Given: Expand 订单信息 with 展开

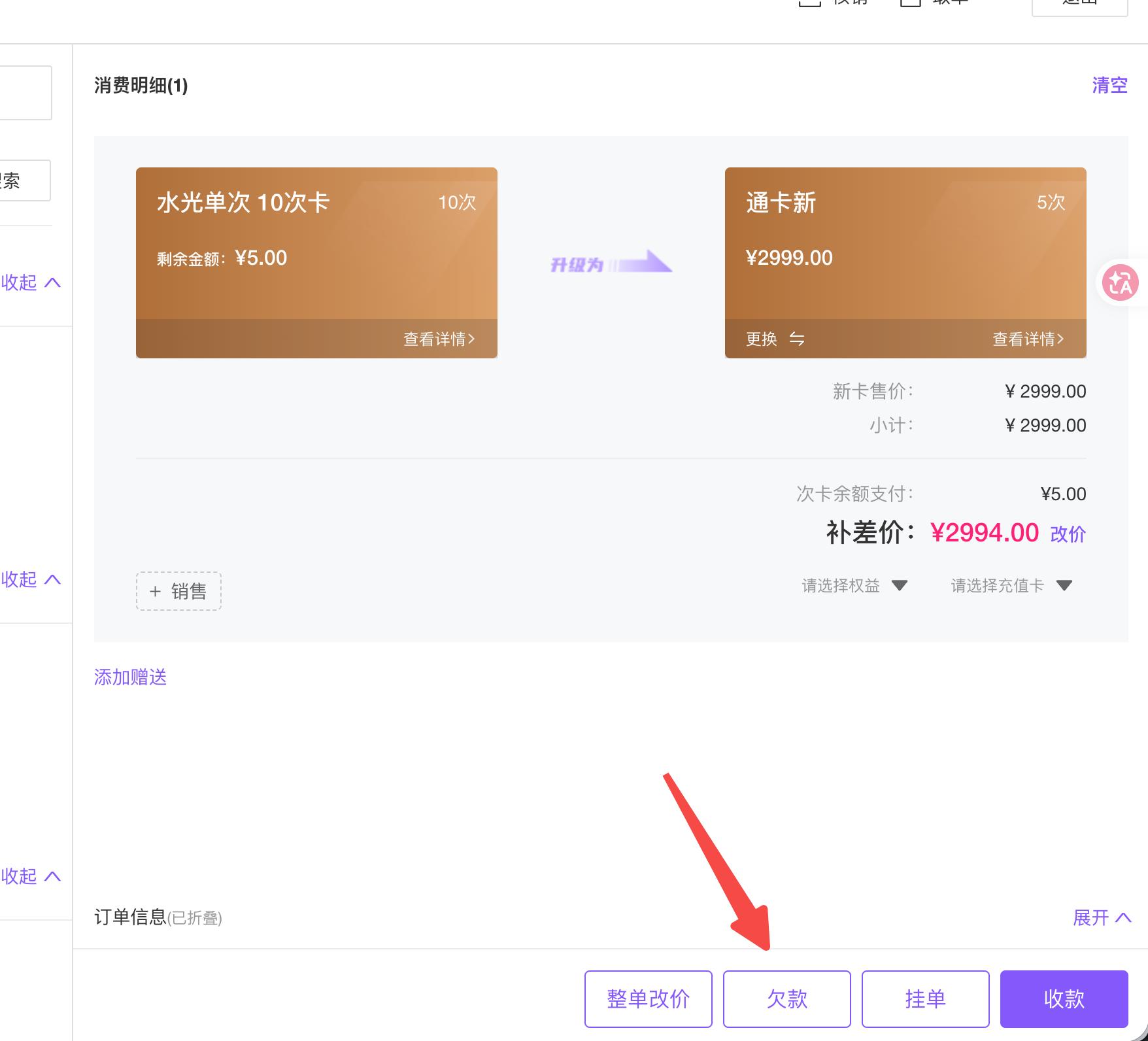Looking at the screenshot, I should pos(1102,917).
